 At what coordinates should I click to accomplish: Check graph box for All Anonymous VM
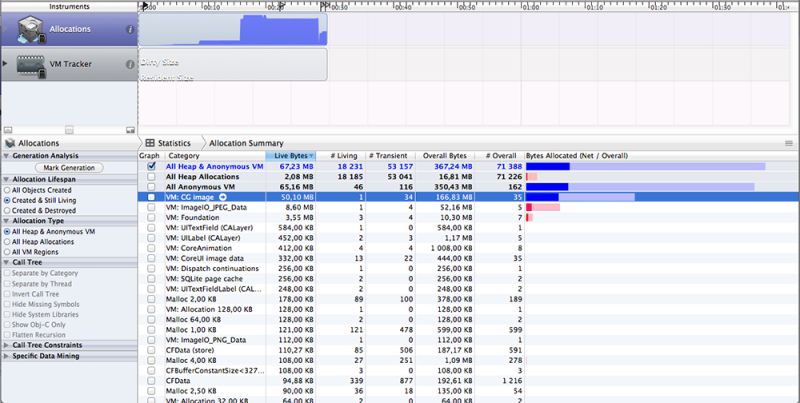(151, 187)
